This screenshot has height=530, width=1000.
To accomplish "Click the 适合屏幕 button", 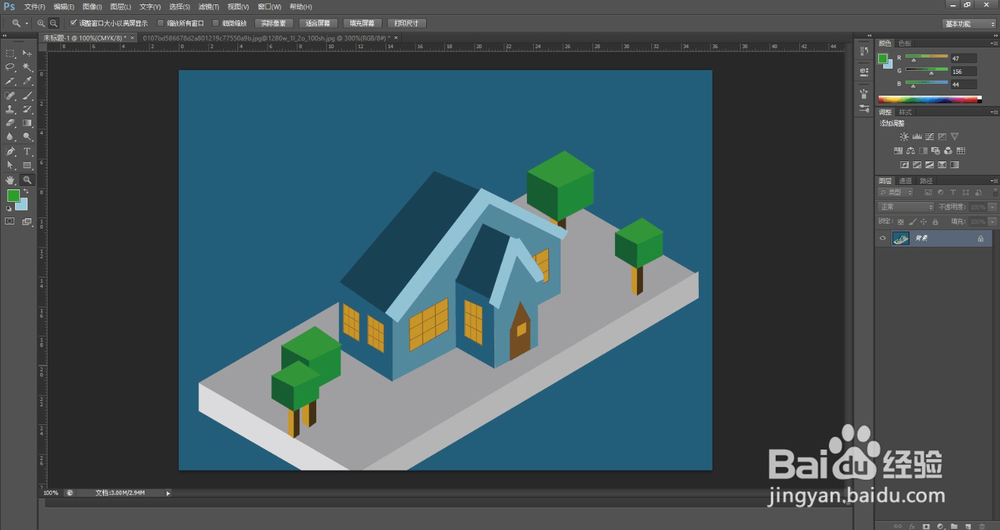I will (x=320, y=22).
